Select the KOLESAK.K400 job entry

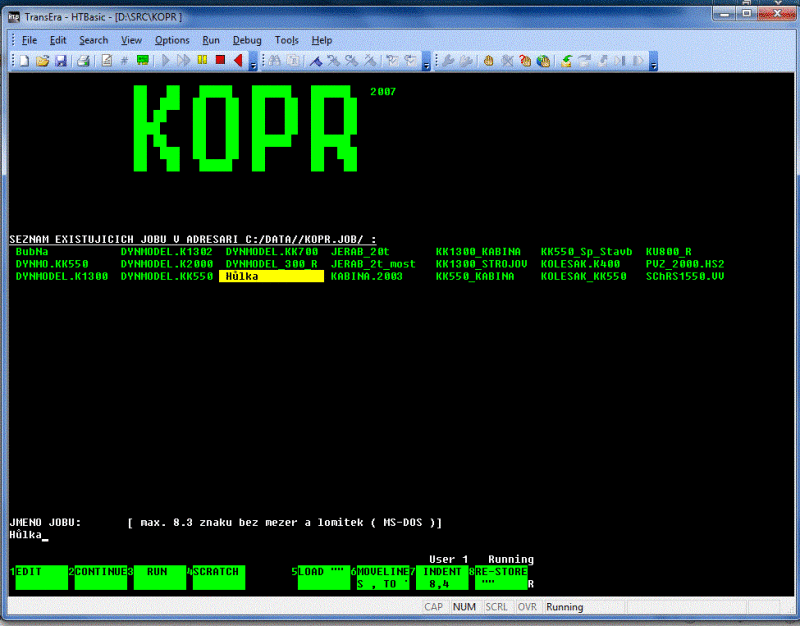tap(580, 264)
